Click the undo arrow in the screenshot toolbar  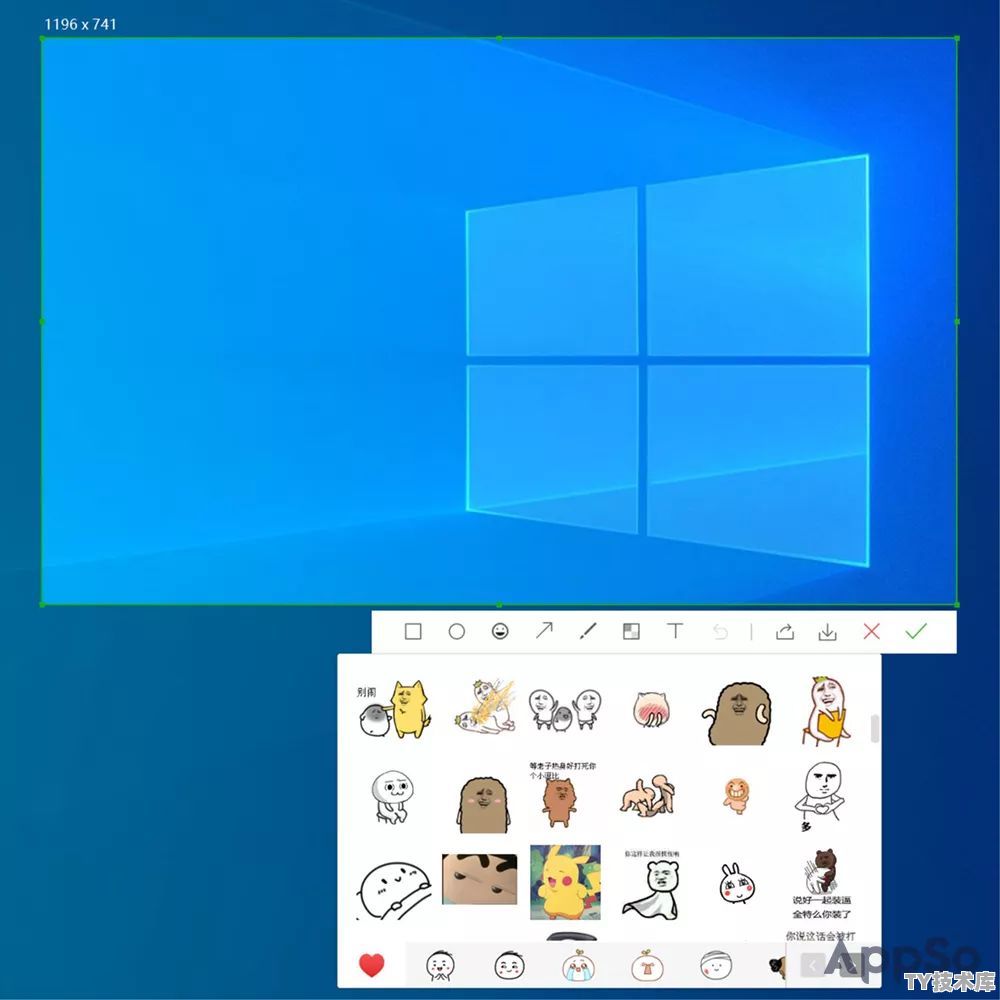(x=720, y=632)
